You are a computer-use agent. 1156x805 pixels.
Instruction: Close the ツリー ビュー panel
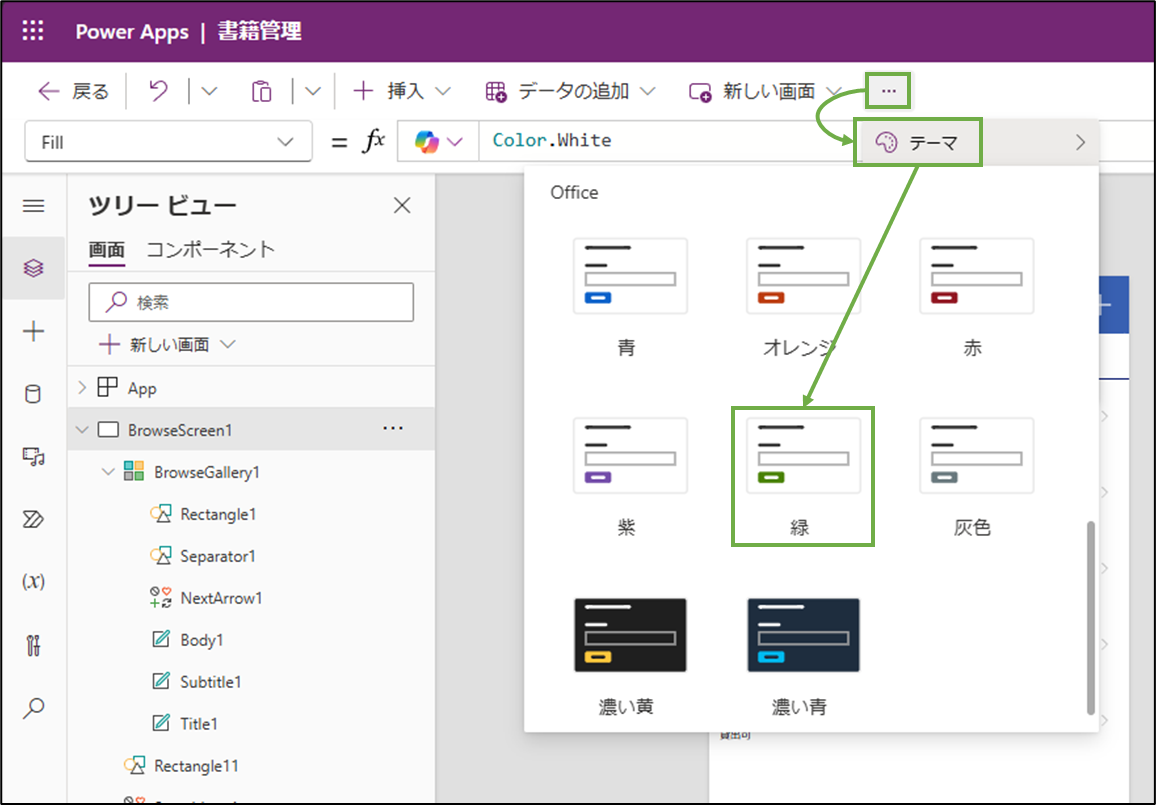pyautogui.click(x=402, y=205)
